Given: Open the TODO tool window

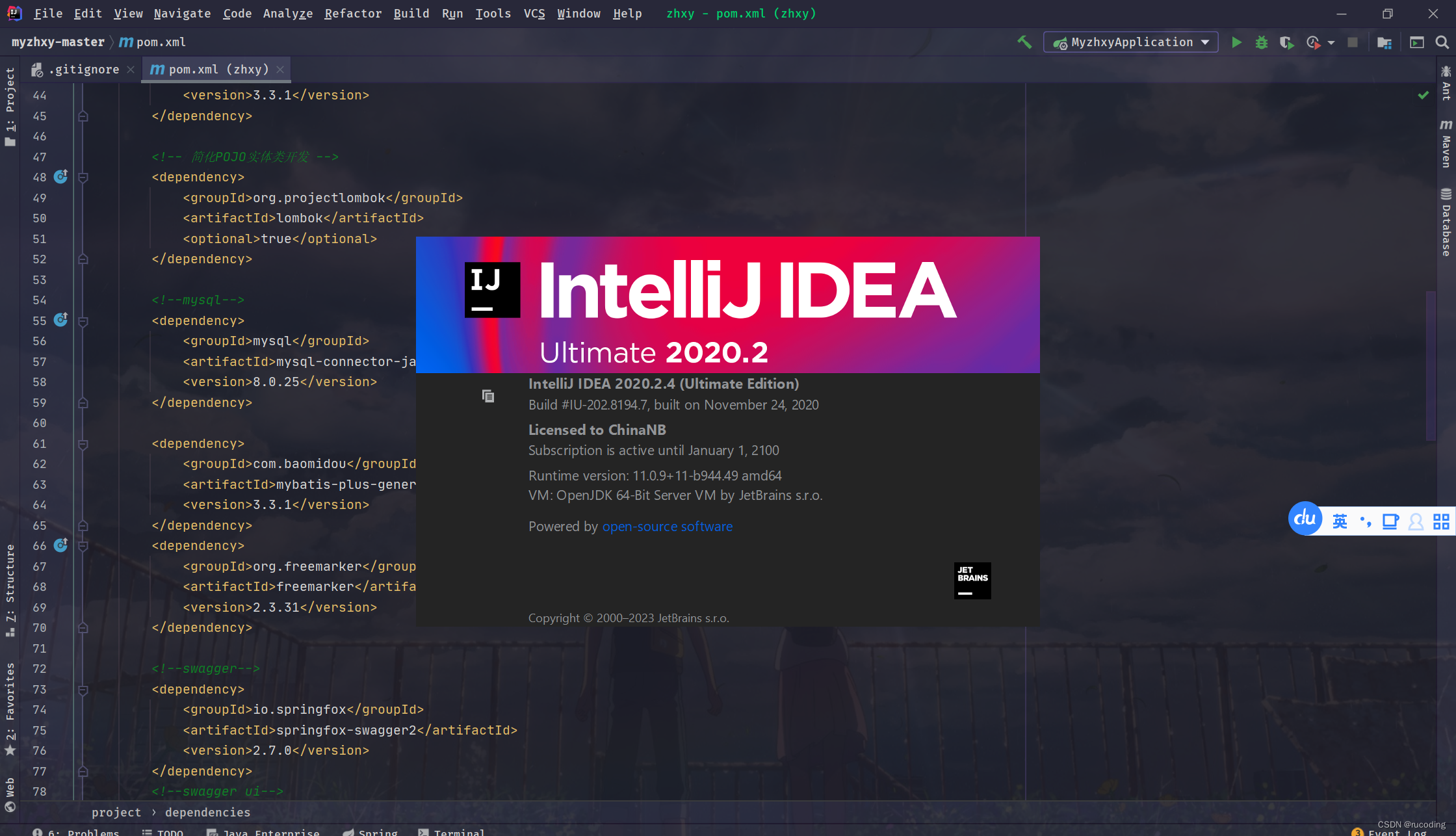Looking at the screenshot, I should 163,831.
